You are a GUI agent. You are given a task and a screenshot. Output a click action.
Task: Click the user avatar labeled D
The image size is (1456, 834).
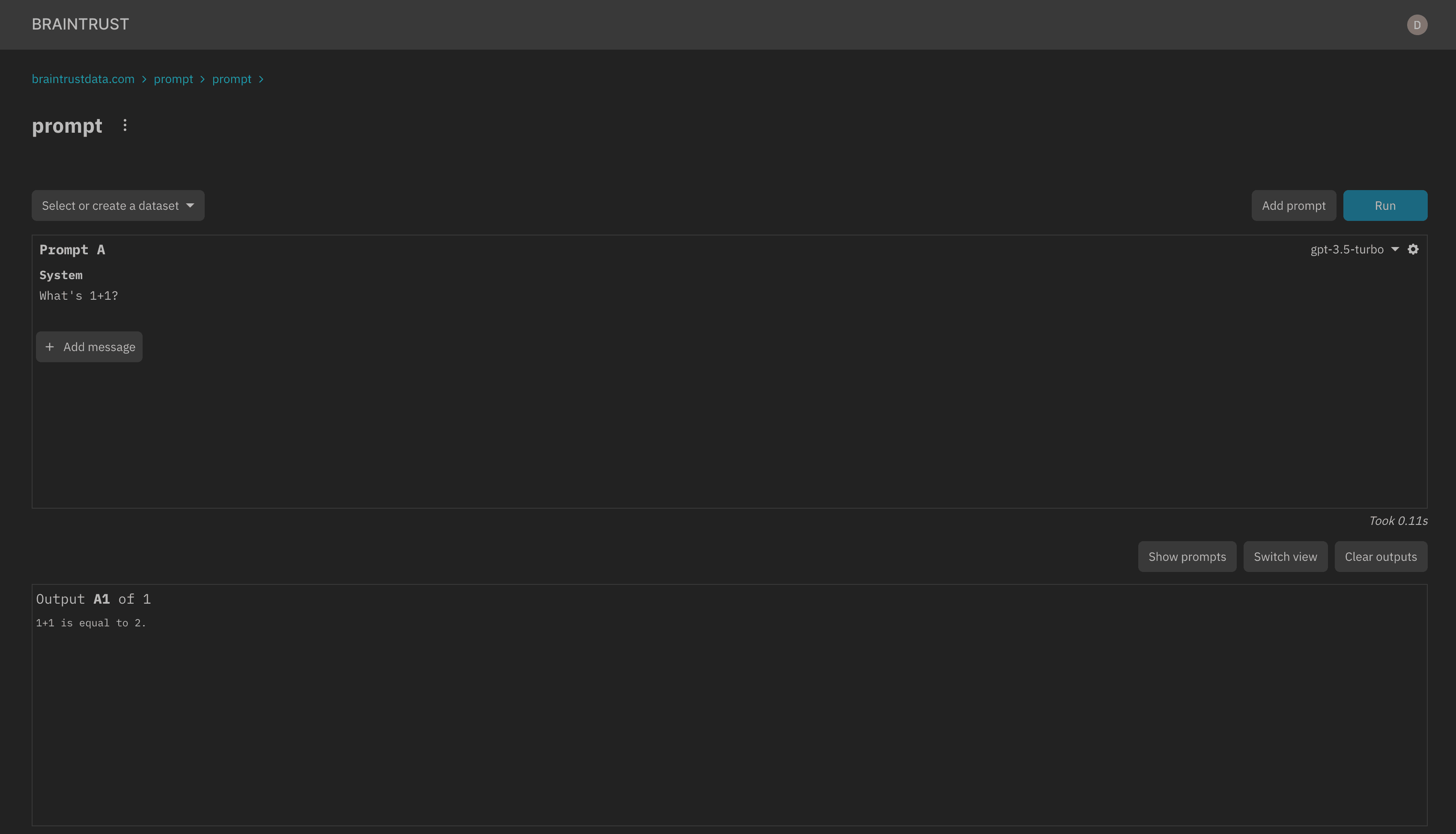[x=1417, y=25]
